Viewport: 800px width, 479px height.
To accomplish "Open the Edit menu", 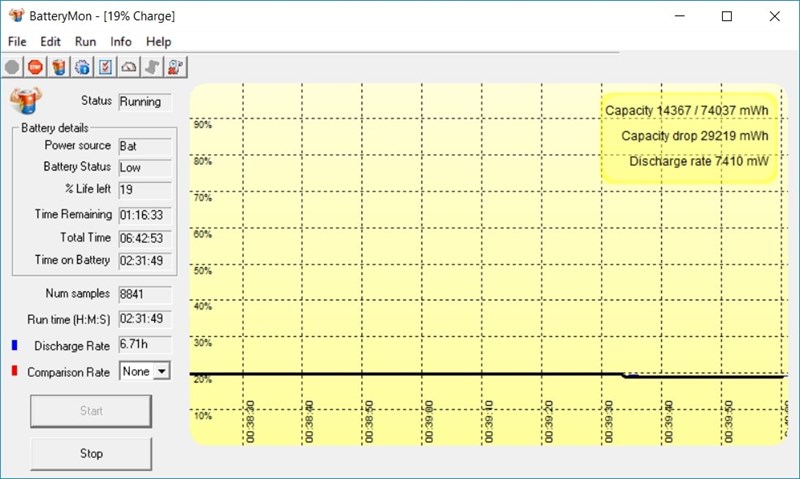I will coord(51,42).
